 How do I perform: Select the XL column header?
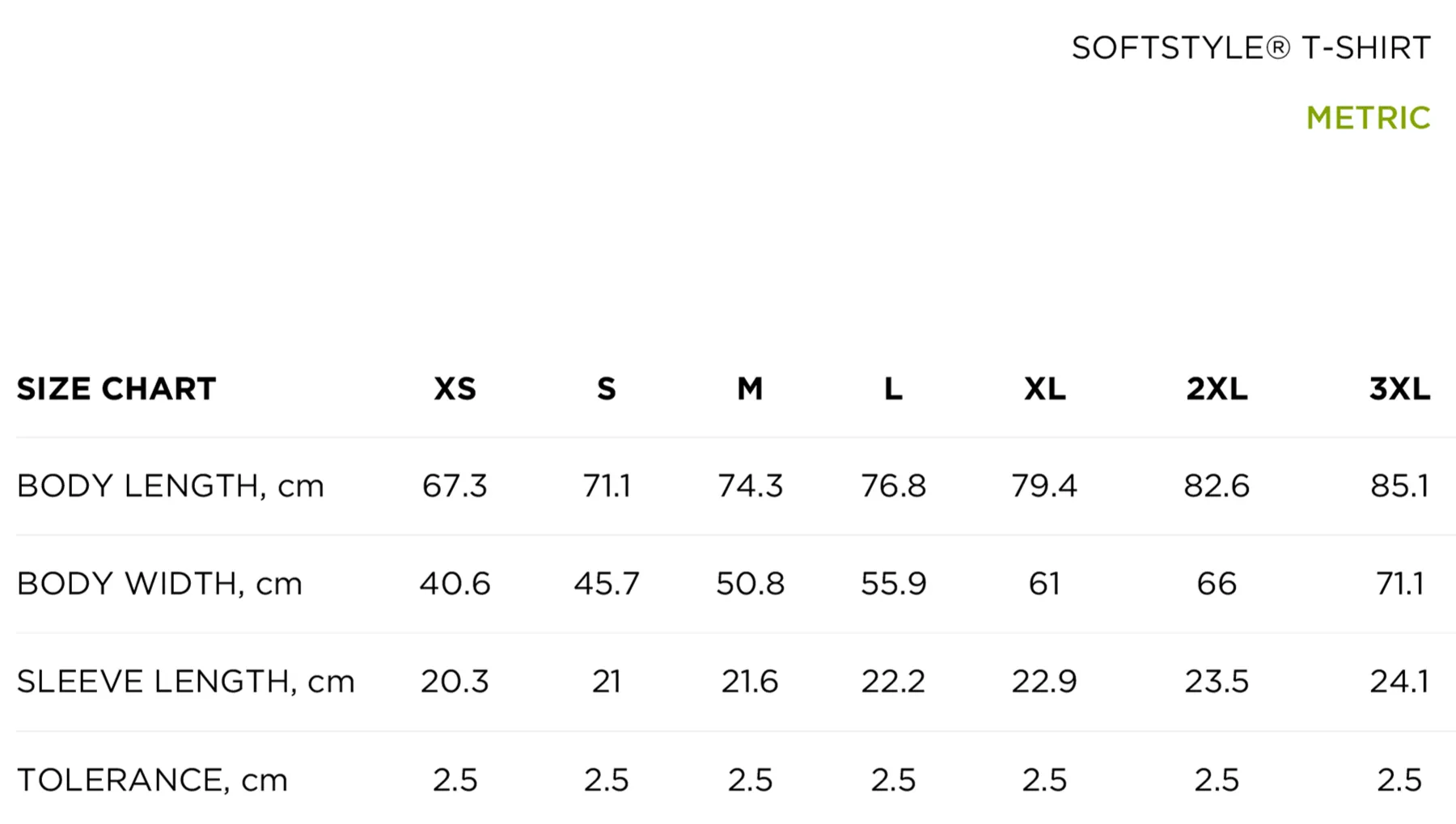1044,389
